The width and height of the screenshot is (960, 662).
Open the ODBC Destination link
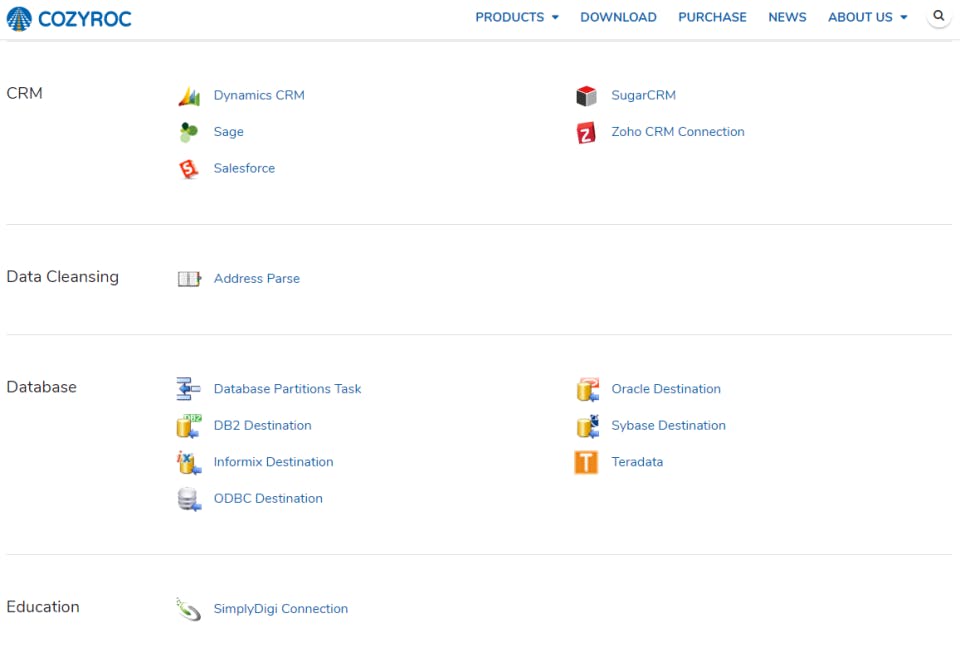pyautogui.click(x=268, y=499)
